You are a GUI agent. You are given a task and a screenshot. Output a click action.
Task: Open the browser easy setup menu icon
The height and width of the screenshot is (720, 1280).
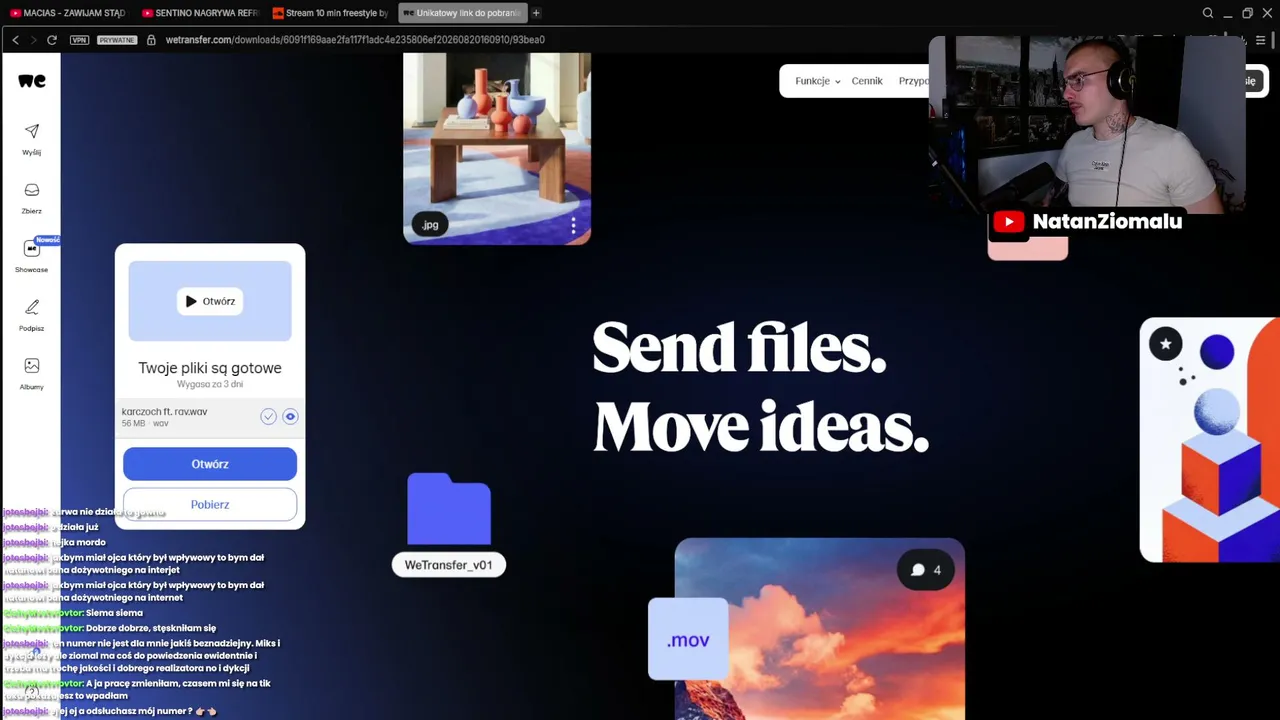click(1260, 40)
